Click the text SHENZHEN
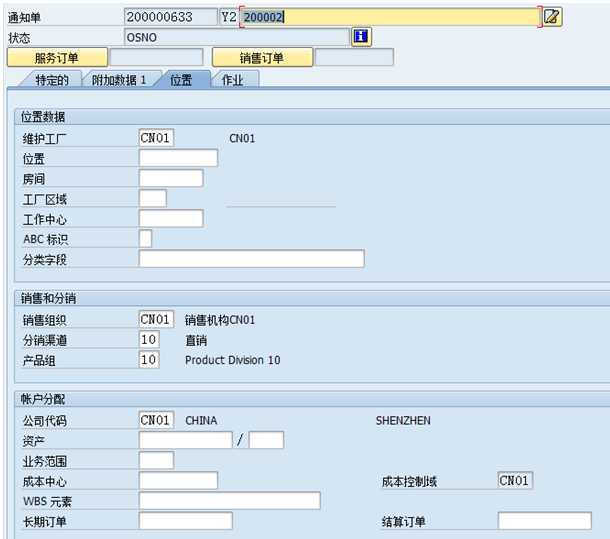The image size is (610, 539). (x=403, y=421)
